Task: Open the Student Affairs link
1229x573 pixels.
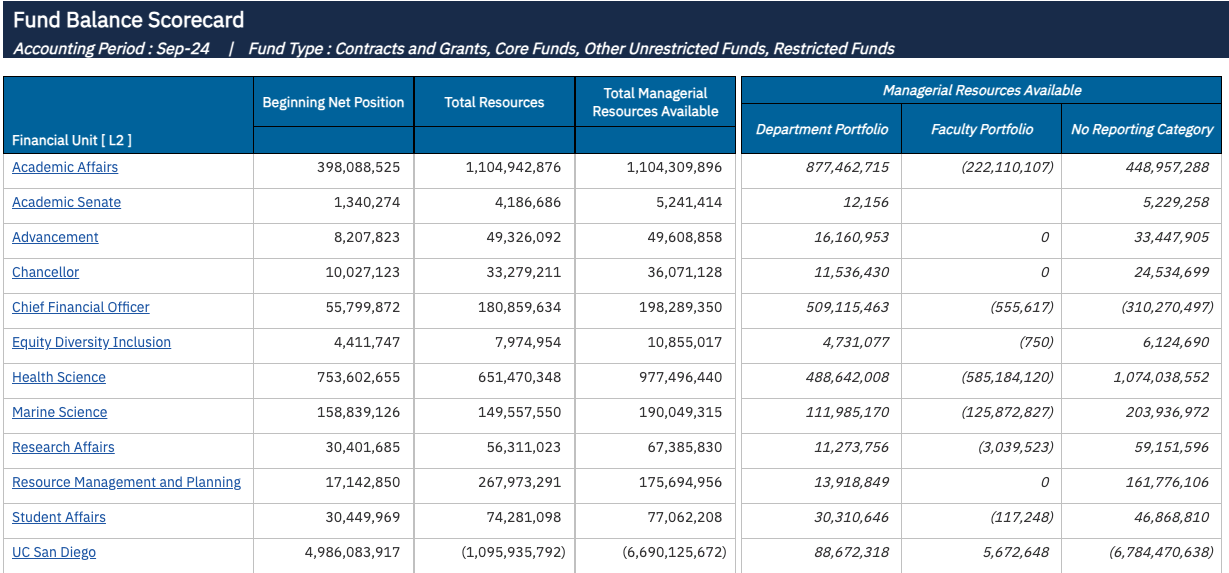Action: [x=59, y=517]
